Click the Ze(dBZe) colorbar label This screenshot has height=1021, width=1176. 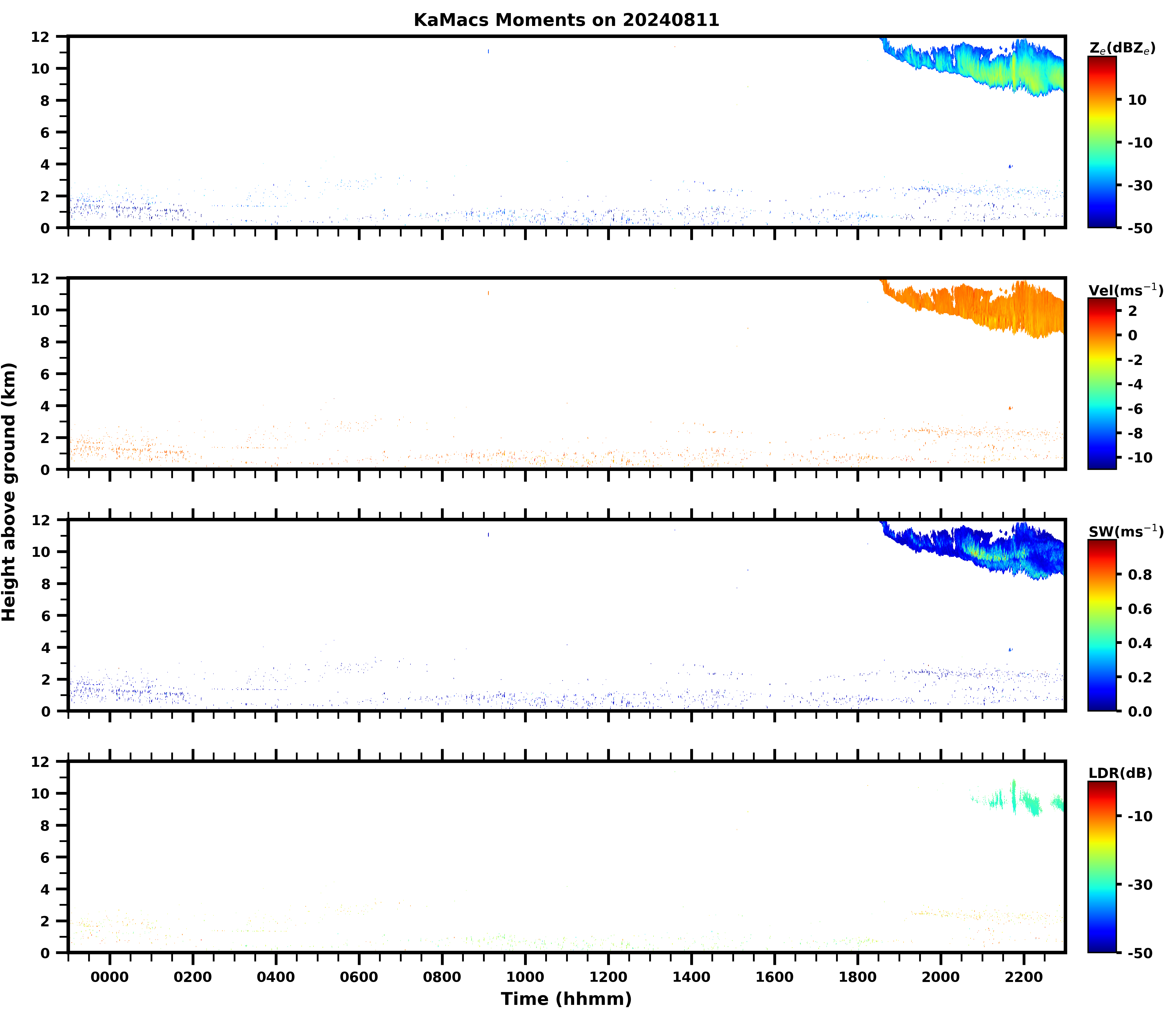[1122, 48]
